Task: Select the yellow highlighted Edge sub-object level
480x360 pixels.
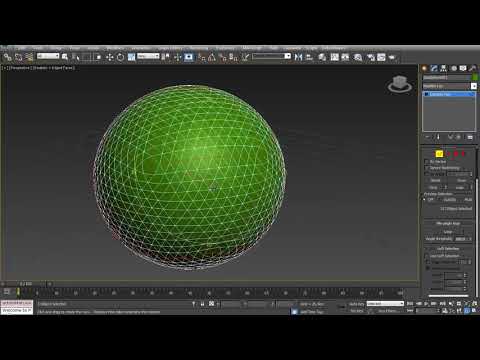Action: (439, 154)
